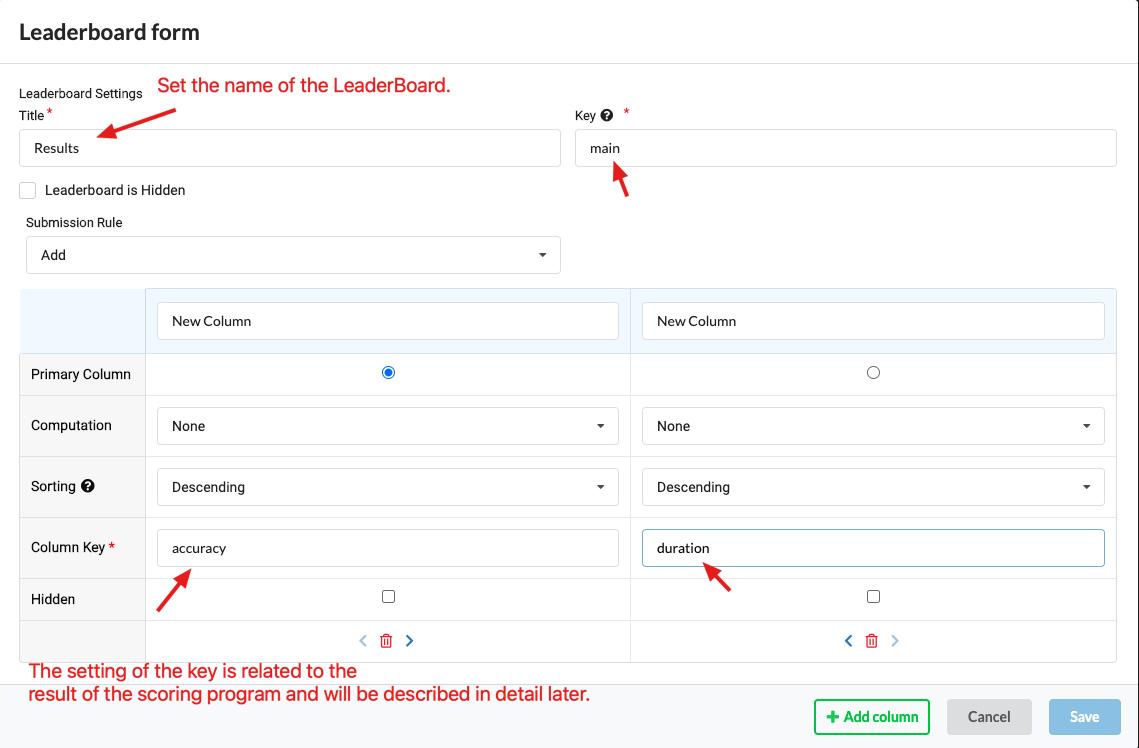This screenshot has width=1139, height=748.
Task: Set duration column as Primary Column
Action: click(873, 373)
